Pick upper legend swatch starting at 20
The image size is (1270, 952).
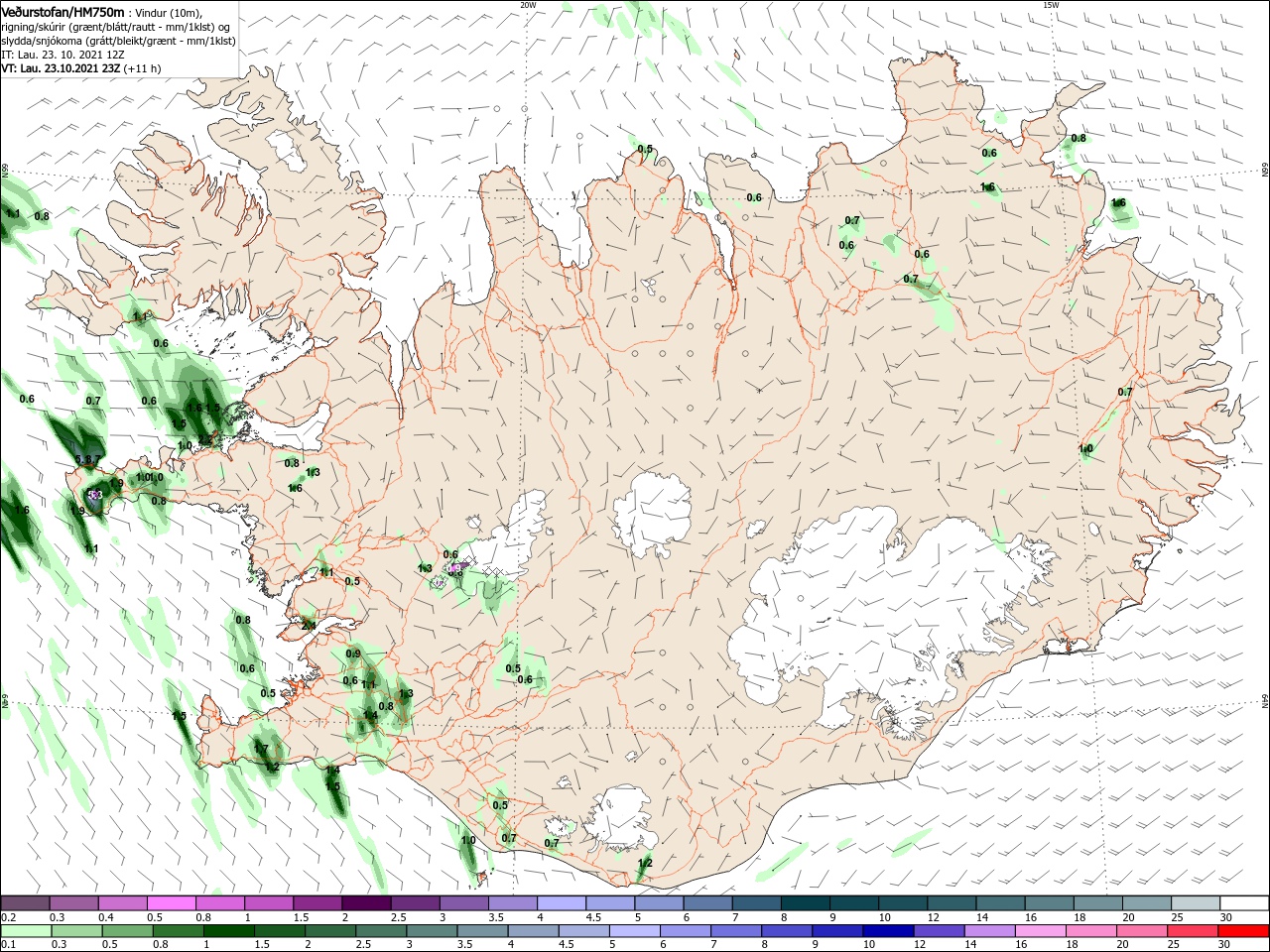(1147, 903)
